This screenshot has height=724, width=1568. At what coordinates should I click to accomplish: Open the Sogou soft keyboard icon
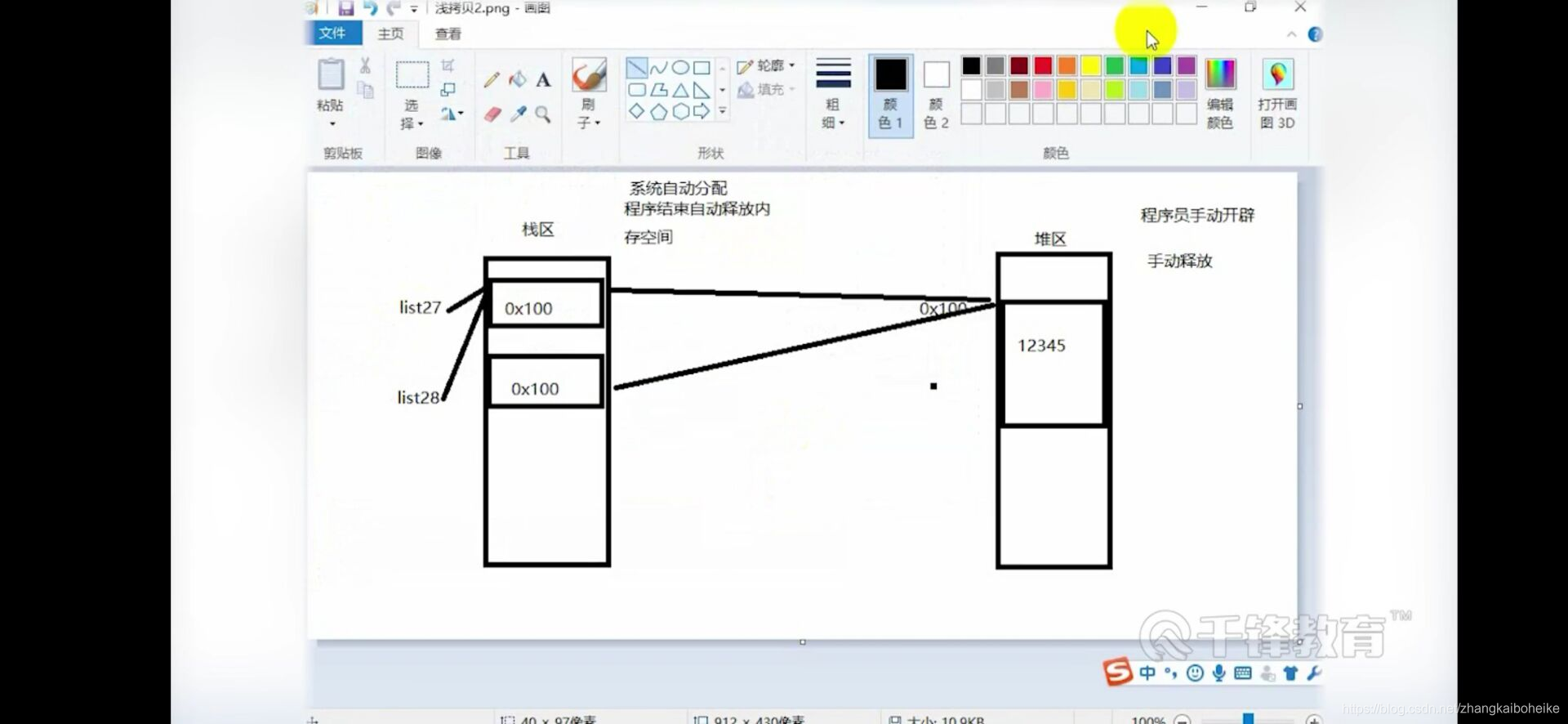pyautogui.click(x=1243, y=673)
